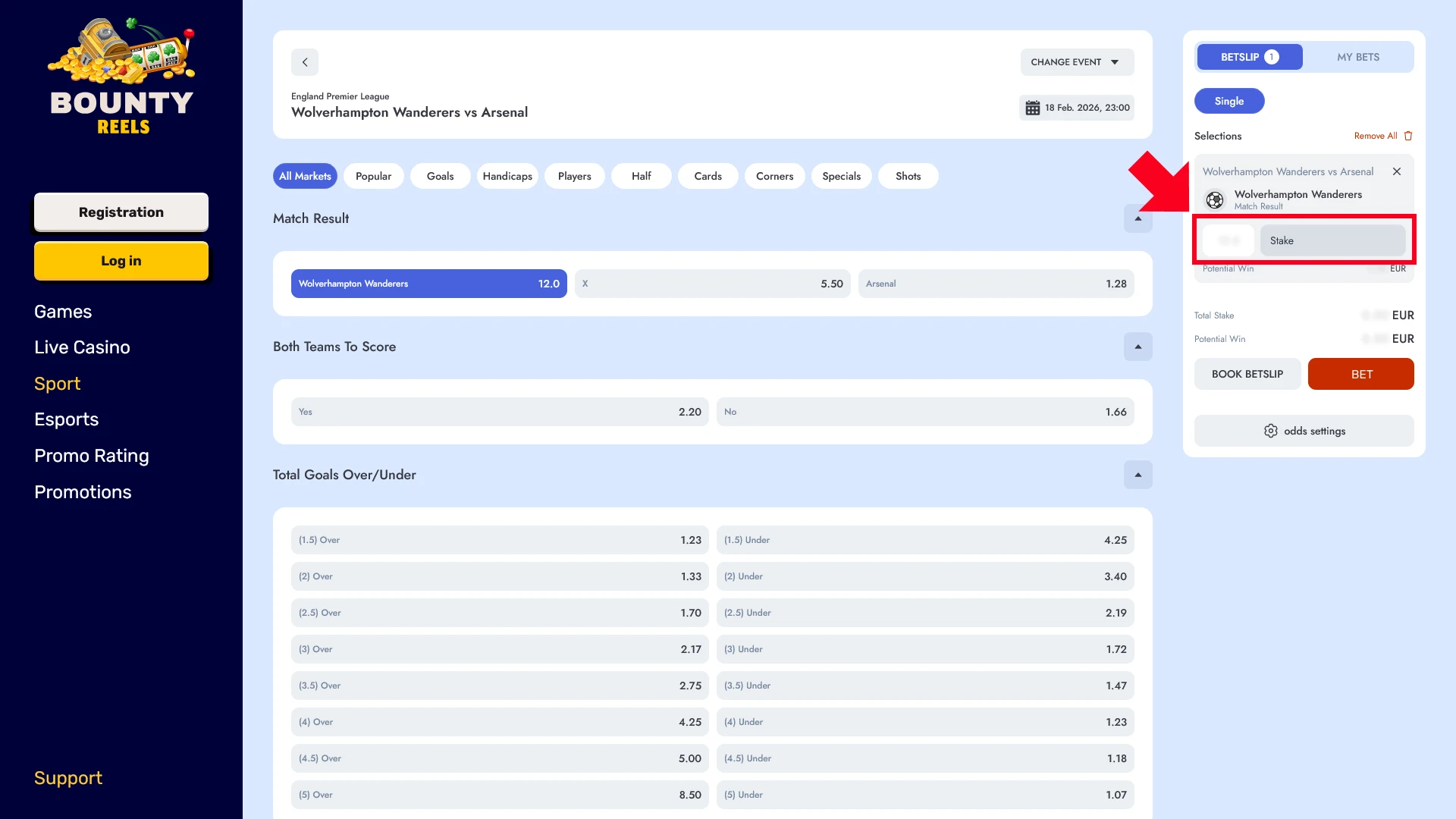Click the back arrow button
This screenshot has width=1456, height=819.
305,62
